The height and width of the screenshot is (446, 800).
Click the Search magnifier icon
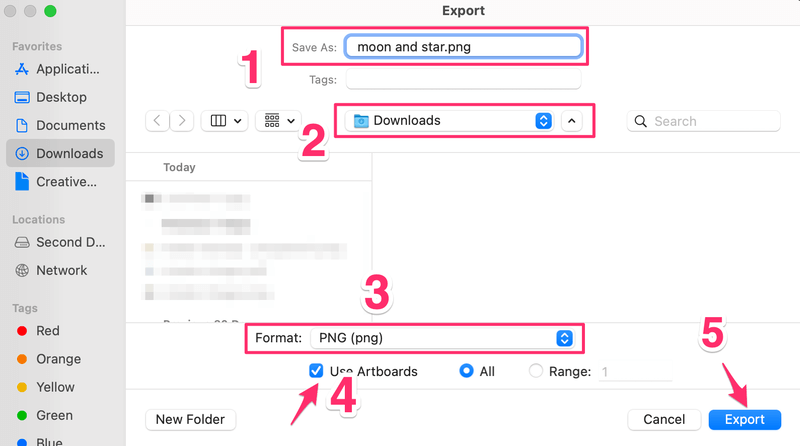point(640,121)
